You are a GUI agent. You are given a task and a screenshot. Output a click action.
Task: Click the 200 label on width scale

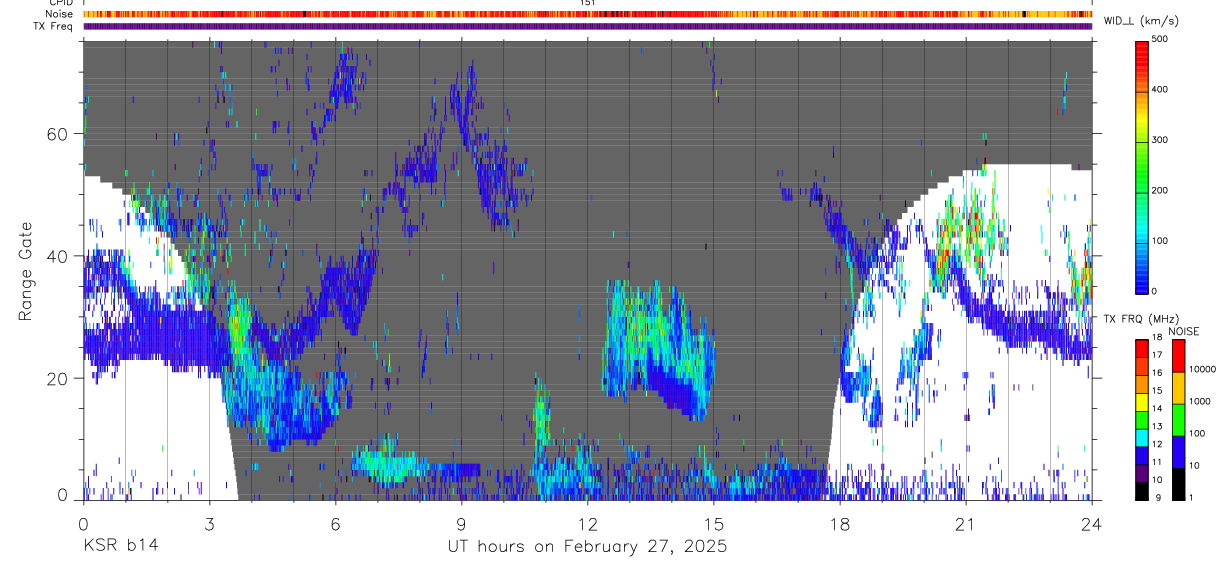[1161, 191]
